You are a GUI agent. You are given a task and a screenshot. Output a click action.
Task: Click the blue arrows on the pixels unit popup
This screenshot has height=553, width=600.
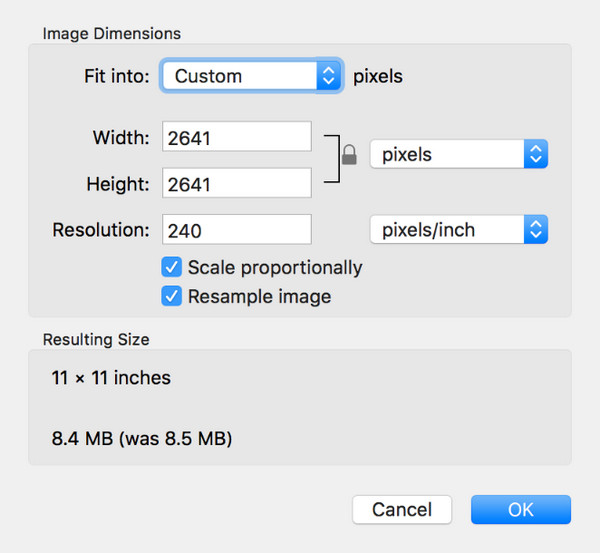(x=536, y=155)
